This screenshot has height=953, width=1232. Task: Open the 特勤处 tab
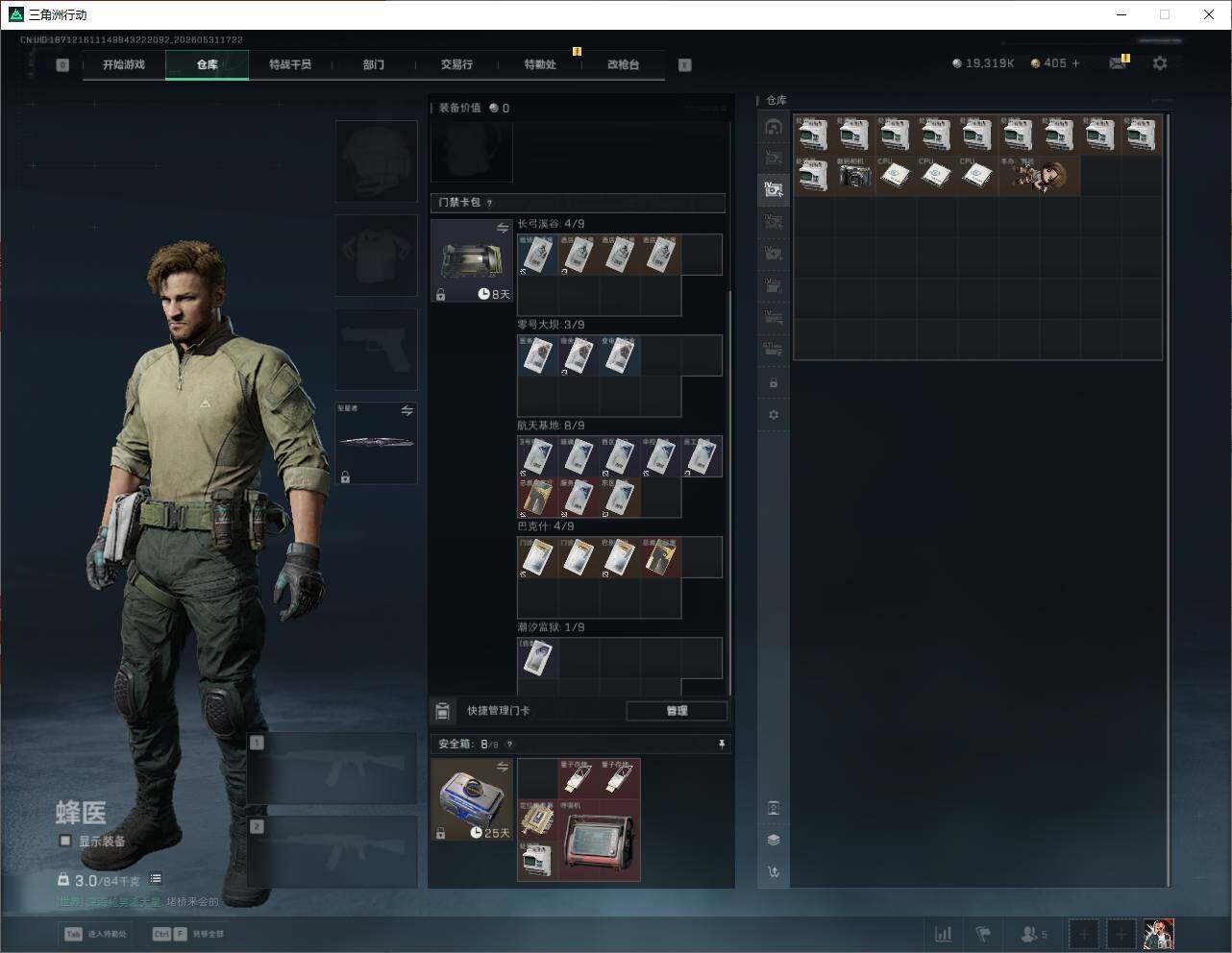(x=540, y=64)
